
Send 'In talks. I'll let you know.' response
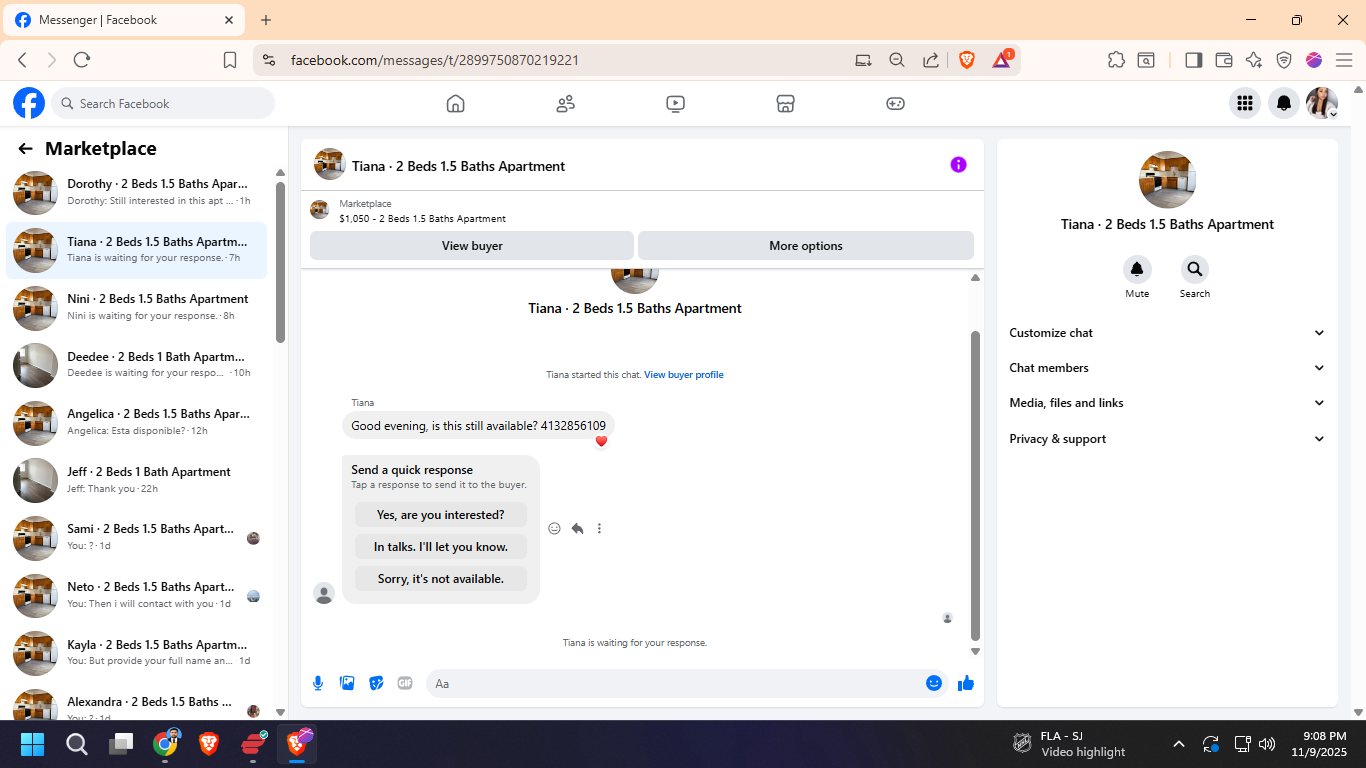pyautogui.click(x=441, y=547)
